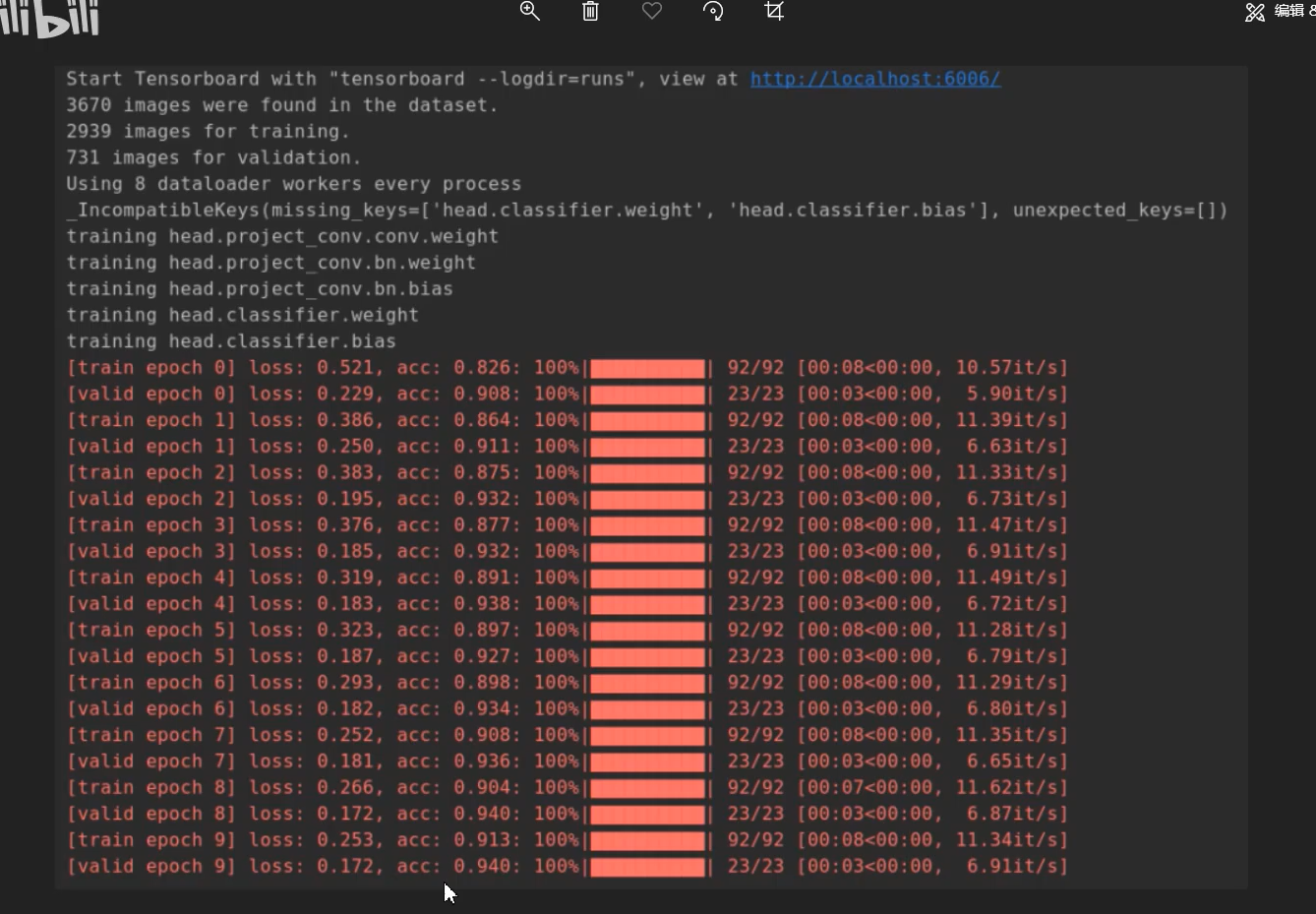This screenshot has width=1316, height=914.
Task: Delete the image with the trash icon
Action: (590, 11)
